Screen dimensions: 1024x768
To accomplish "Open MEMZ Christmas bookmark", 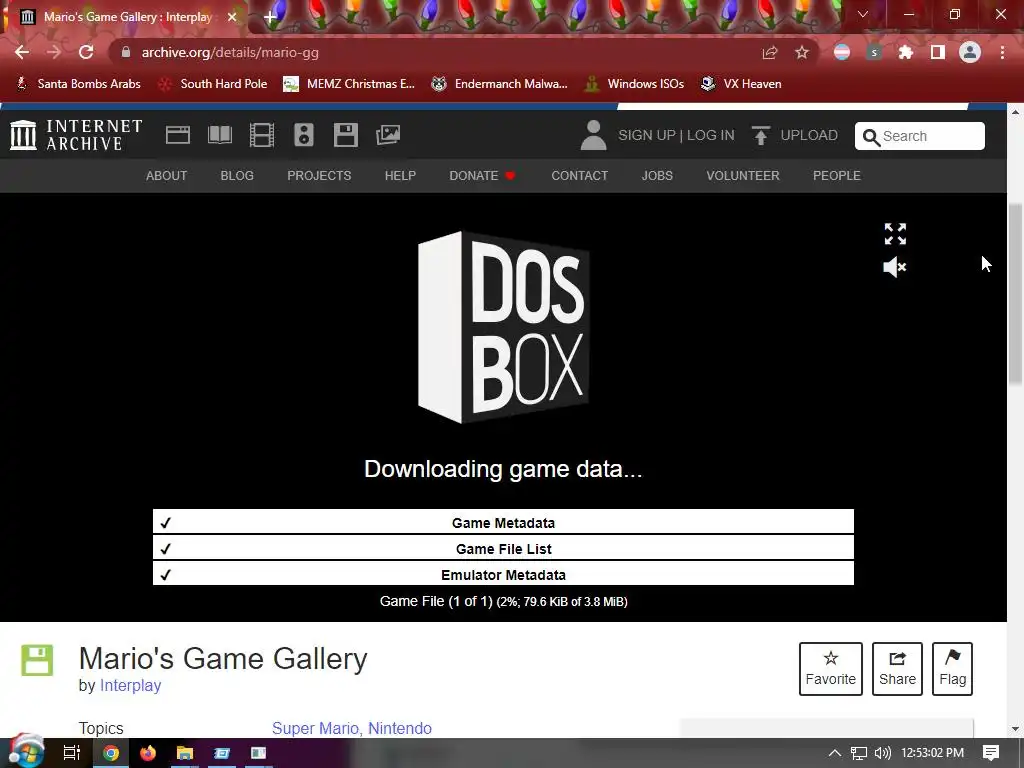I will [349, 84].
